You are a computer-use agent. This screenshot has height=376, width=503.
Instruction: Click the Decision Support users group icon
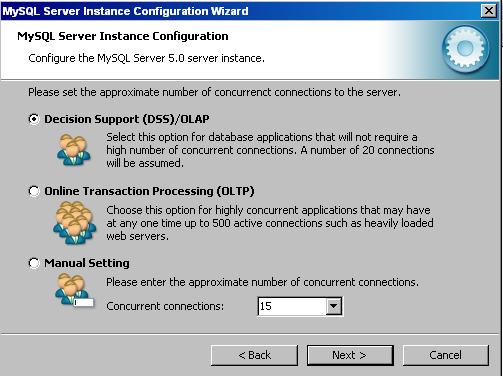tap(74, 150)
